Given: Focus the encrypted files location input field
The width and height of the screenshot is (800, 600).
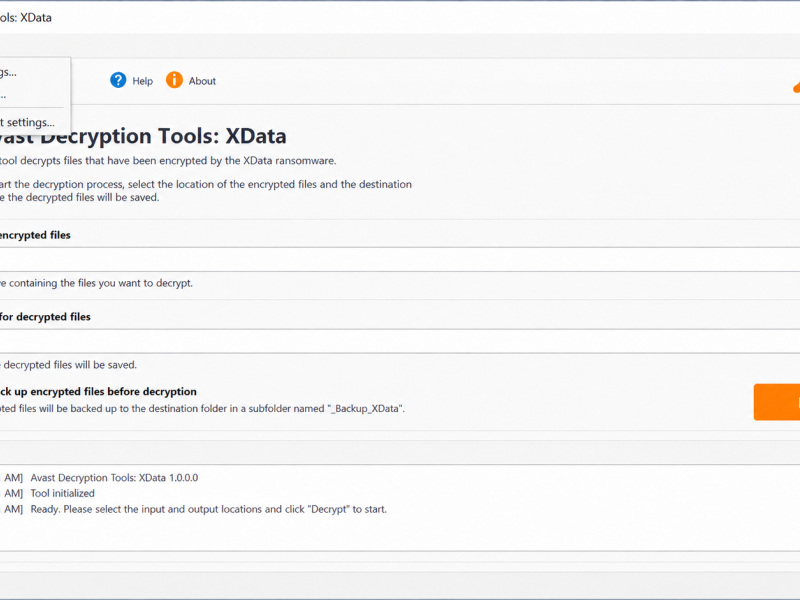Looking at the screenshot, I should click(x=400, y=260).
